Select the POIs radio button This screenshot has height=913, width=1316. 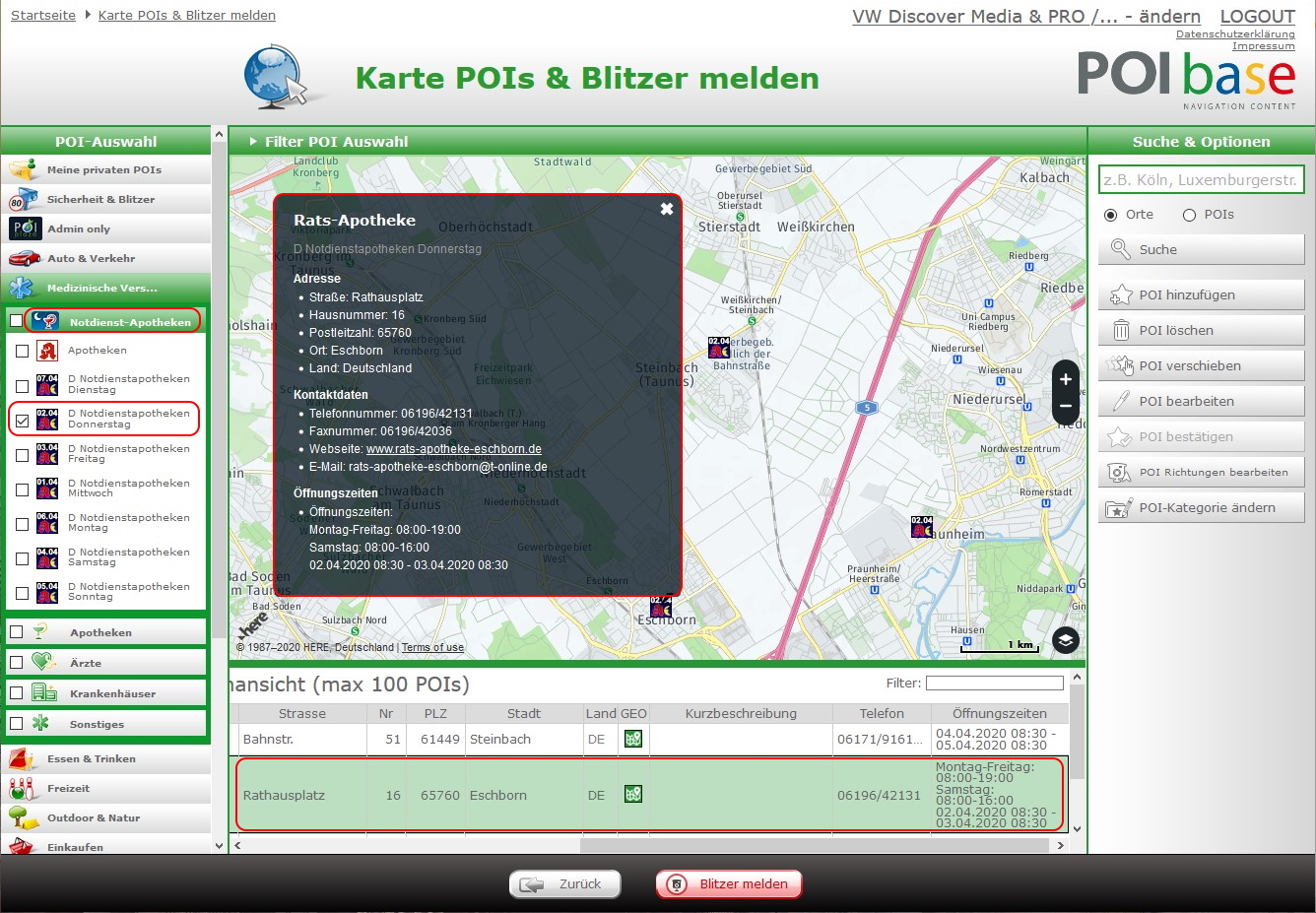(1189, 215)
